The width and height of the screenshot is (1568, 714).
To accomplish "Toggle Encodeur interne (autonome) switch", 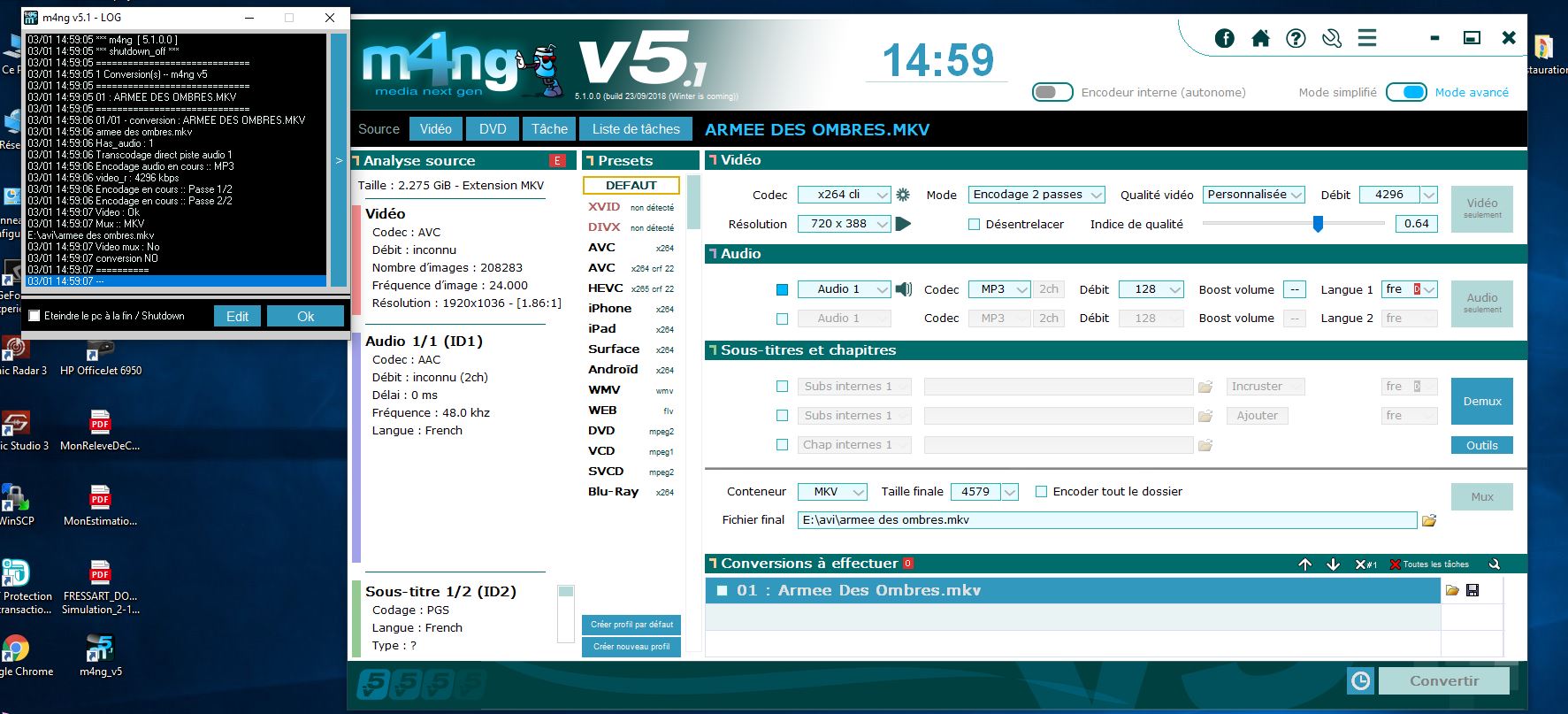I will [1052, 92].
